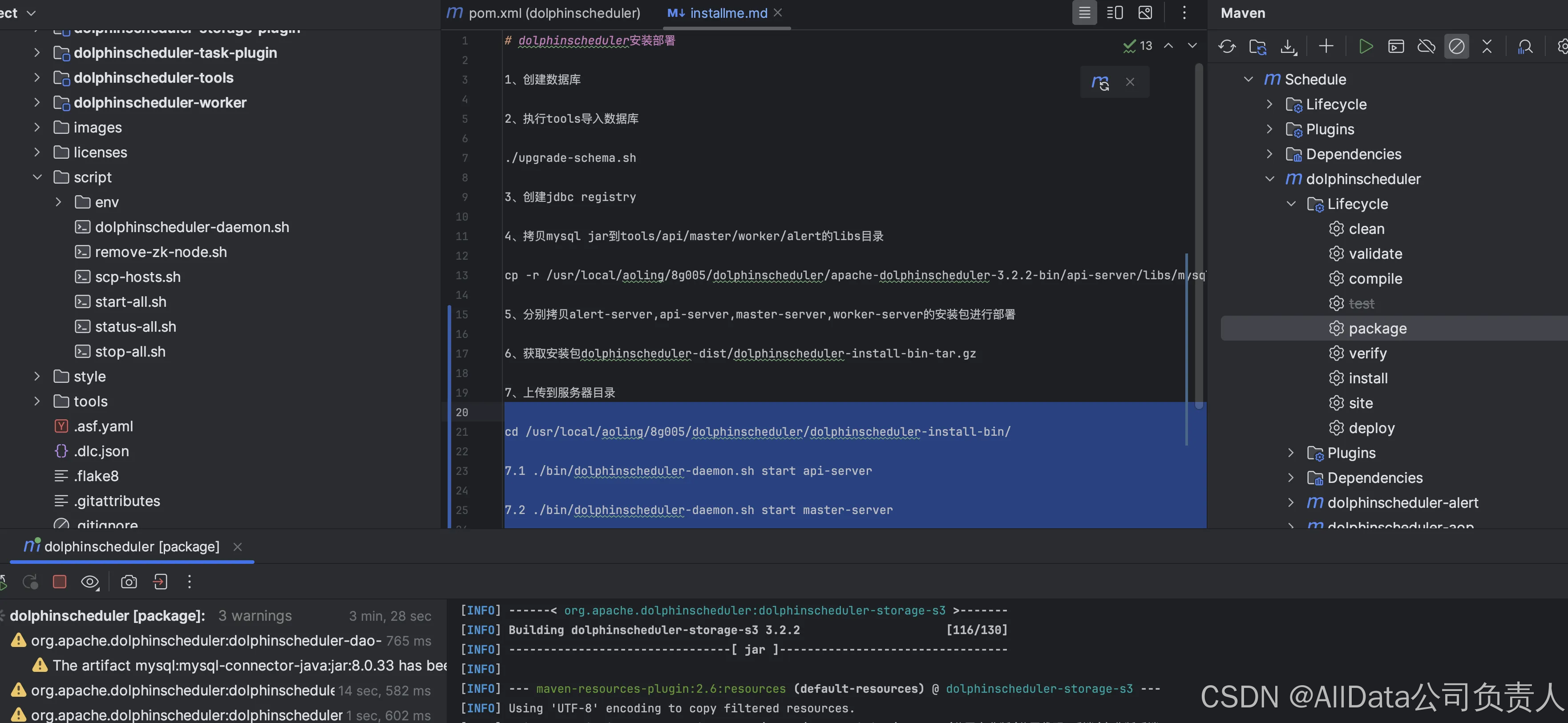1568x723 pixels.
Task: Close the dolphinscheduler [package] run tab
Action: (238, 546)
